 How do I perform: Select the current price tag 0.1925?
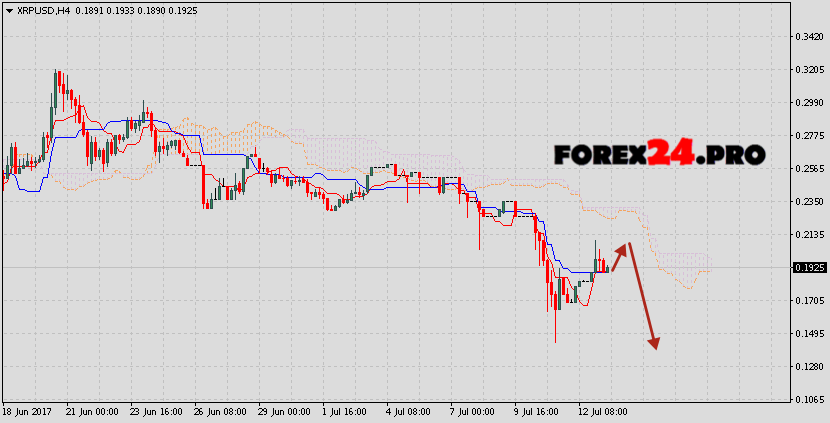809,268
